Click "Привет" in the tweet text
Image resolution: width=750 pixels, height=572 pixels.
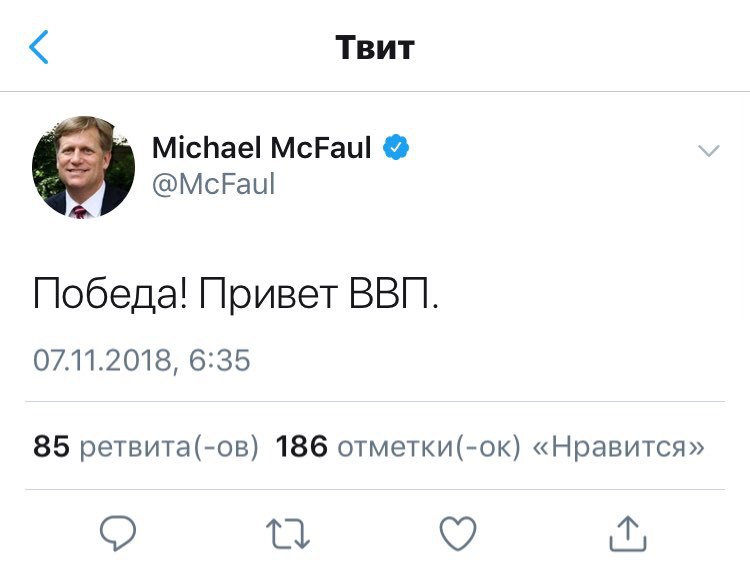267,294
